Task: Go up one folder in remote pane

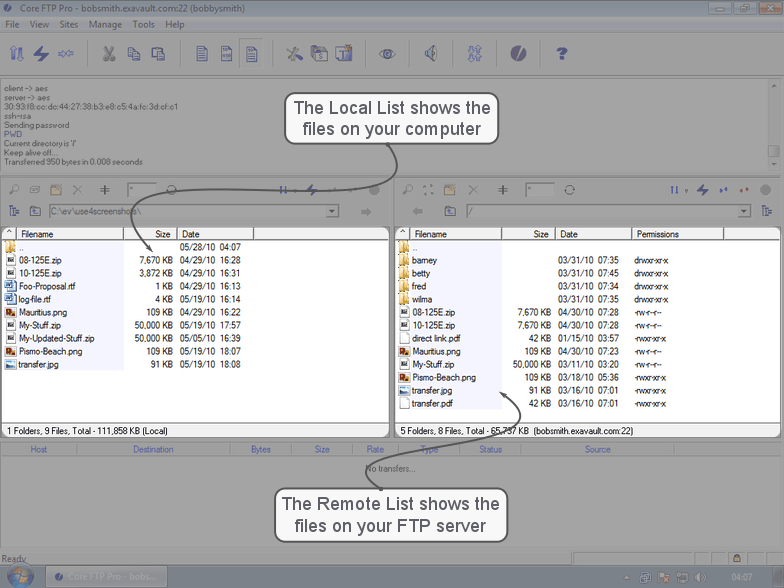Action: [450, 212]
